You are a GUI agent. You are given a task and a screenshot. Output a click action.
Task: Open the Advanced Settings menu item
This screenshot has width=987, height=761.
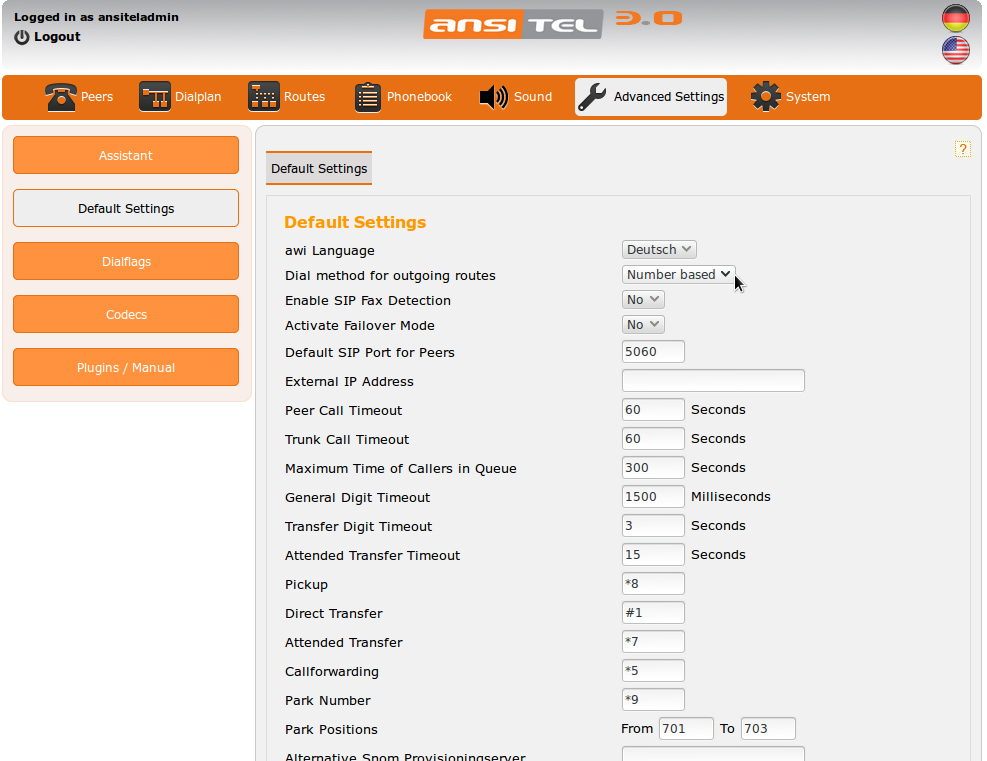[x=651, y=97]
